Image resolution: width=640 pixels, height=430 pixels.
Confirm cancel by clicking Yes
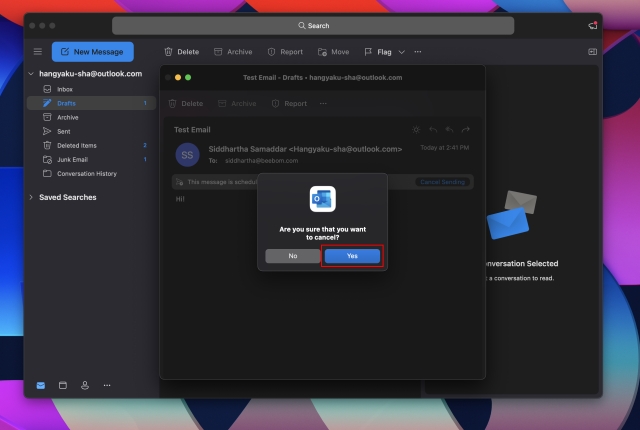pyautogui.click(x=352, y=256)
